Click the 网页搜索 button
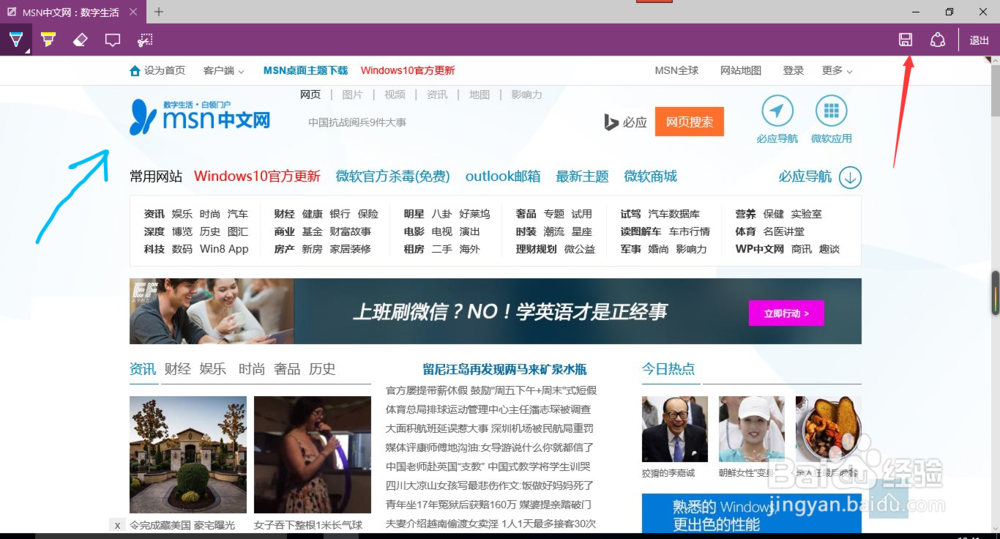Viewport: 1000px width, 539px height. point(689,121)
